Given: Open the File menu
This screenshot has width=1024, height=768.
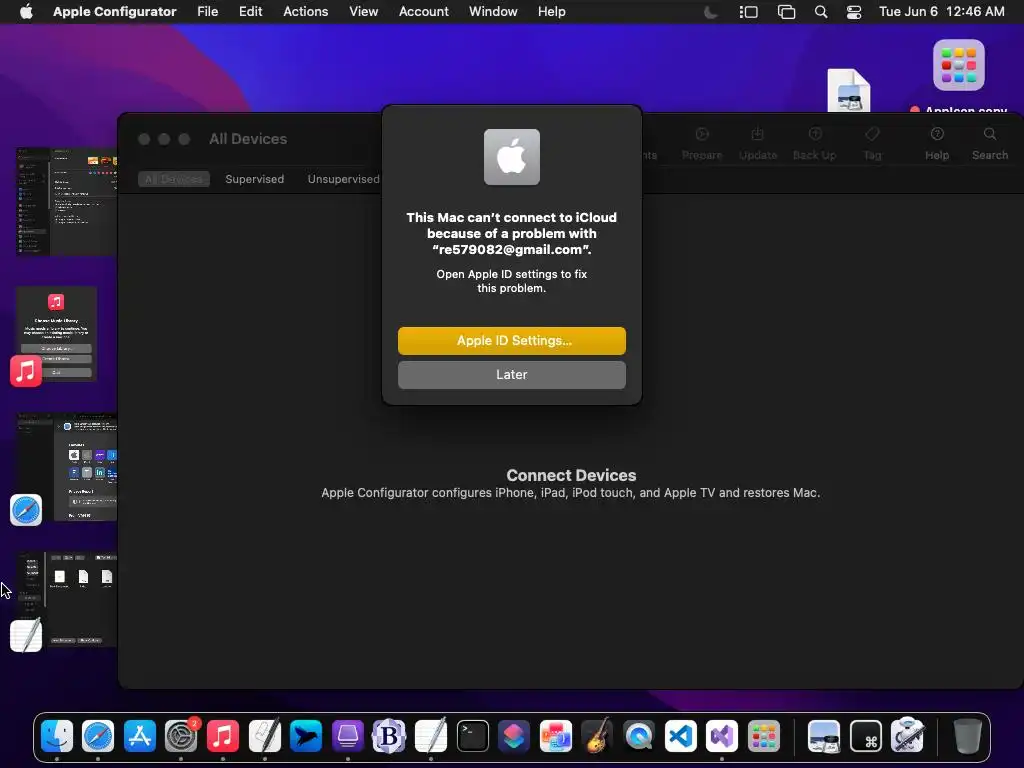Looking at the screenshot, I should point(208,12).
